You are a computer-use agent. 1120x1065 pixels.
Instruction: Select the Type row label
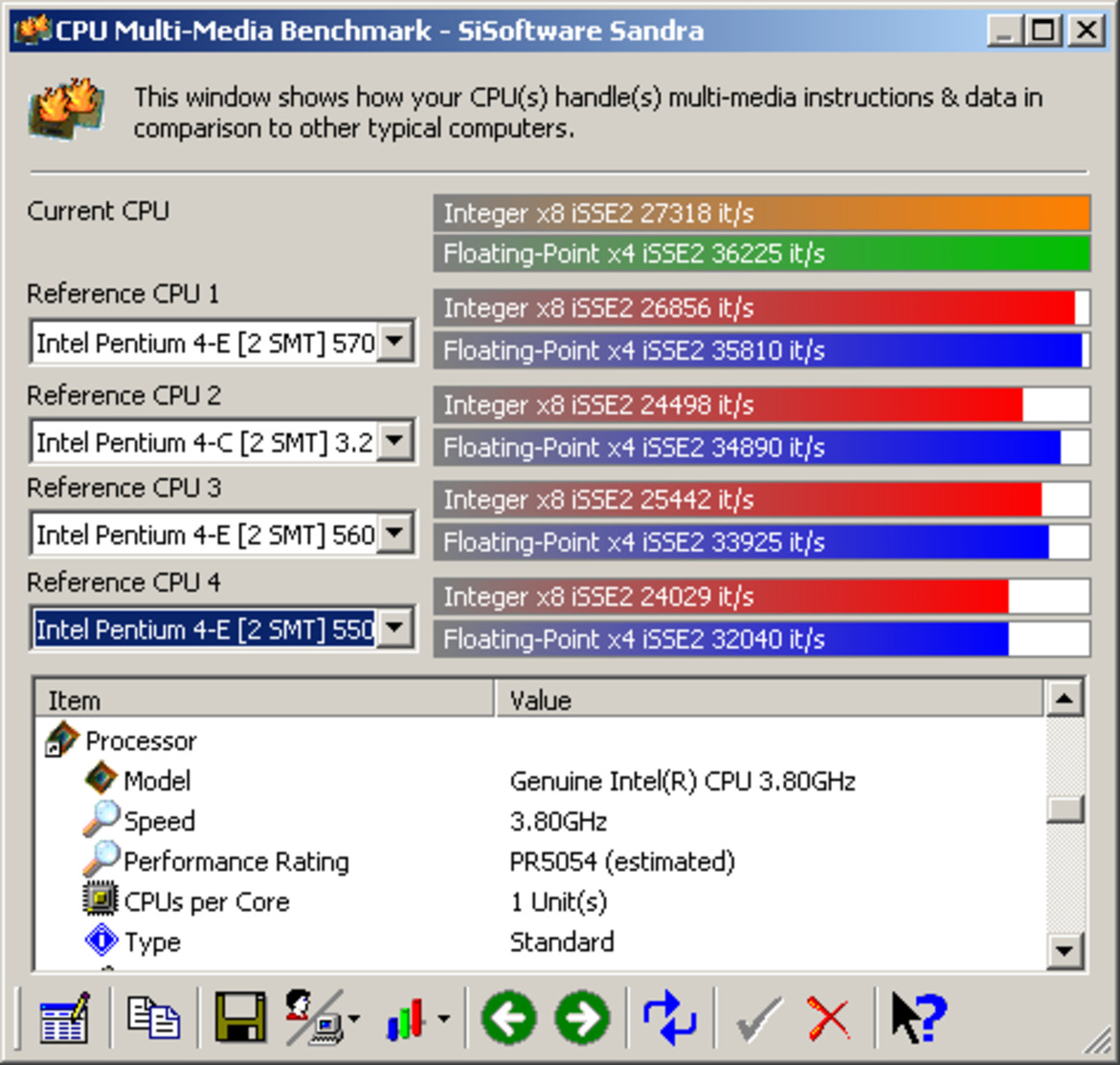(x=153, y=943)
